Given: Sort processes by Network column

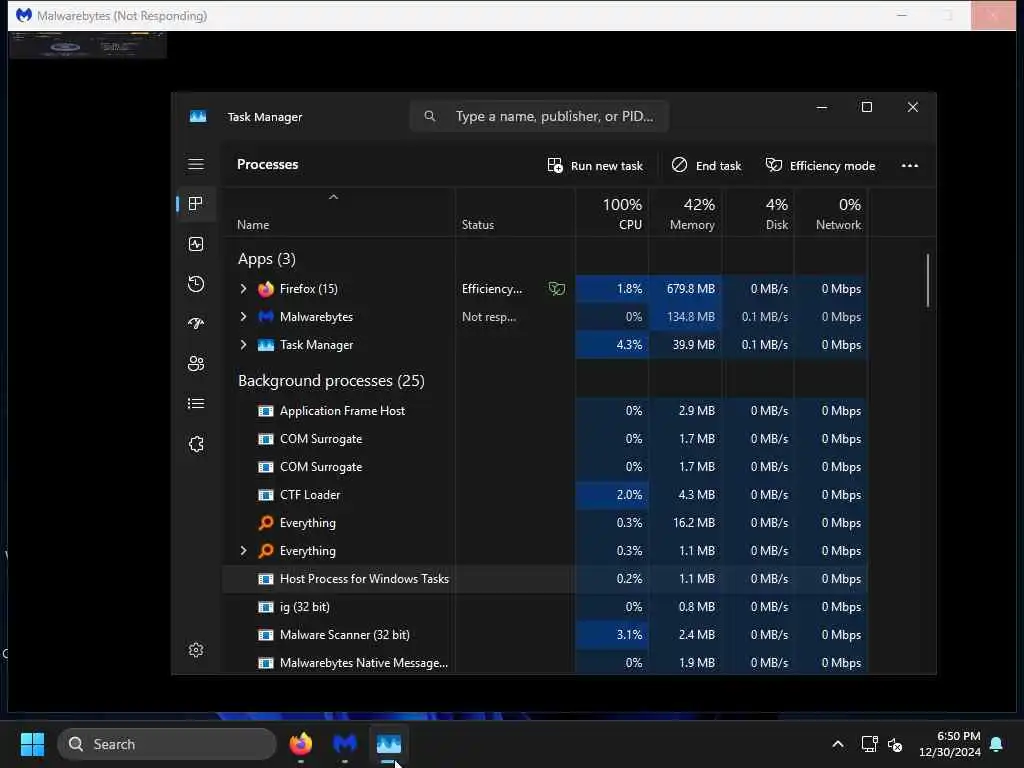Looking at the screenshot, I should click(x=831, y=214).
